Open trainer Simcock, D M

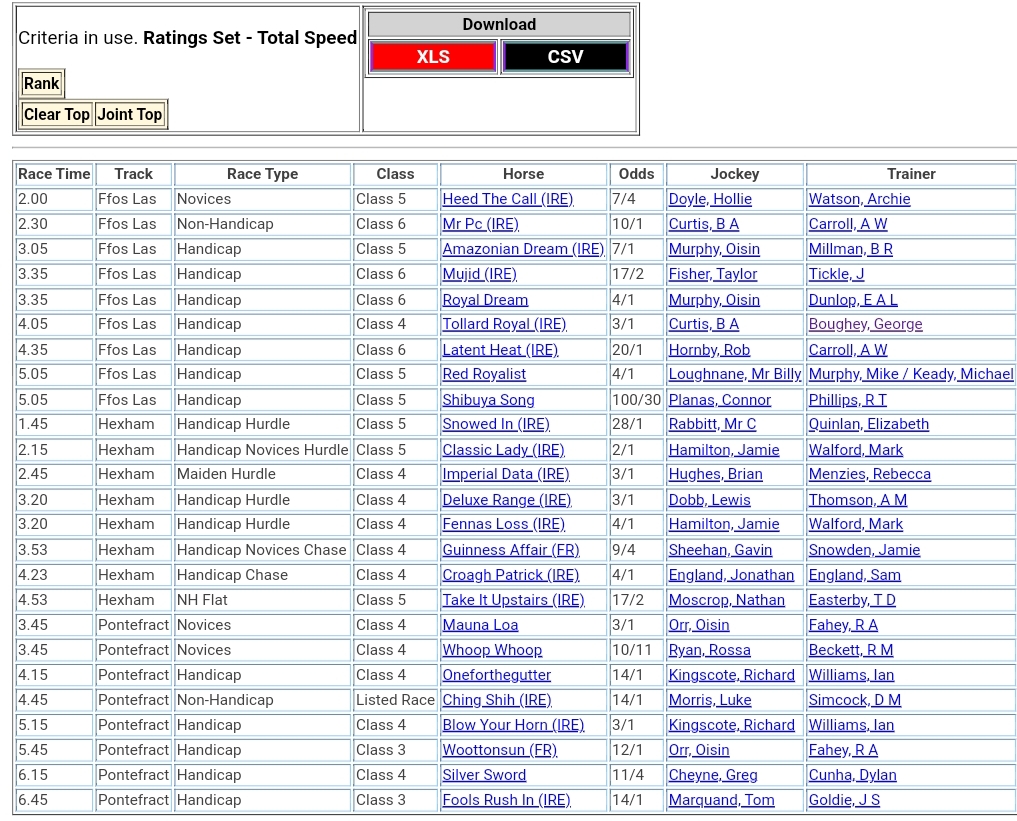tap(854, 700)
